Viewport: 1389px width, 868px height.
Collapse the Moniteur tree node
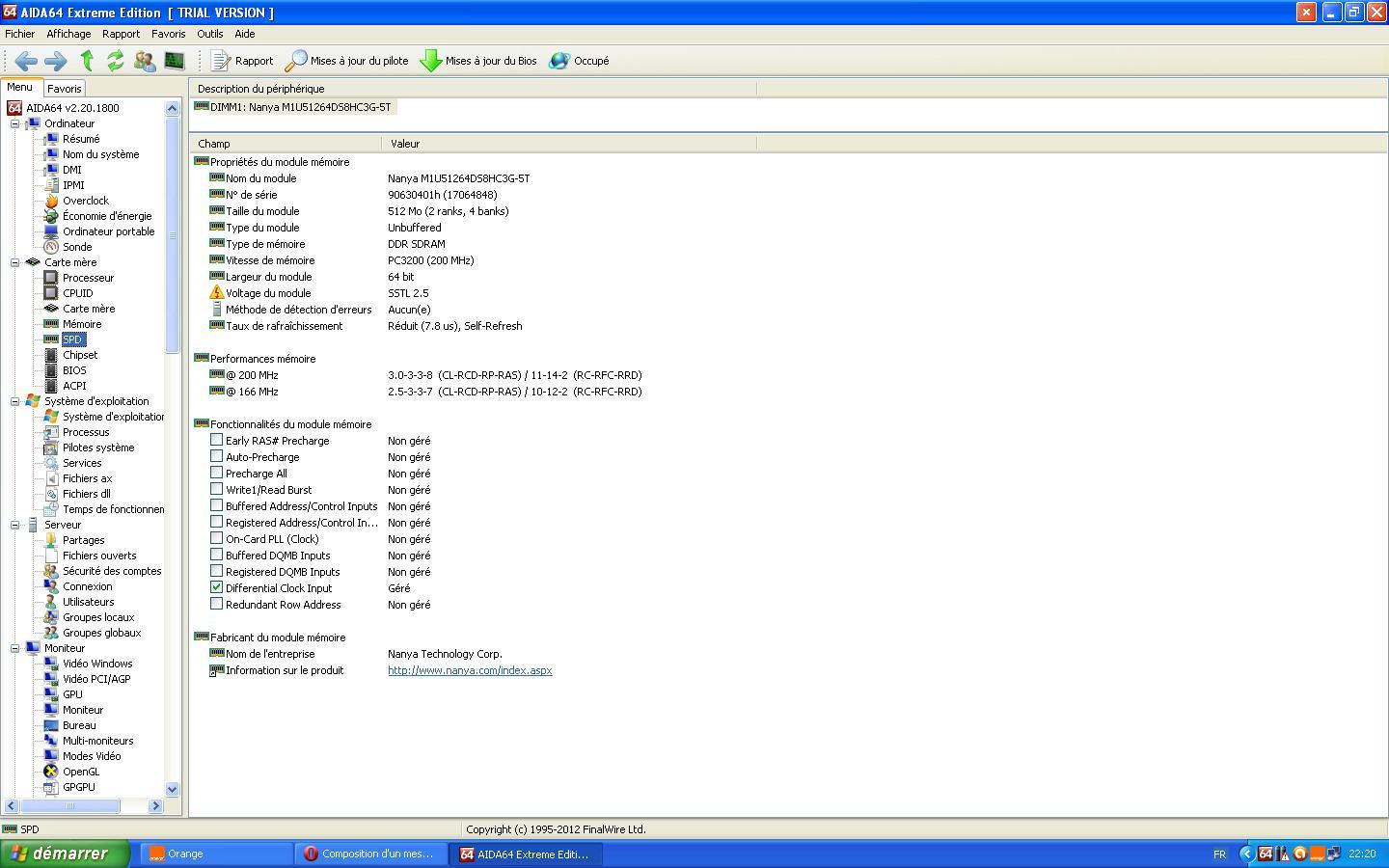pyautogui.click(x=15, y=648)
